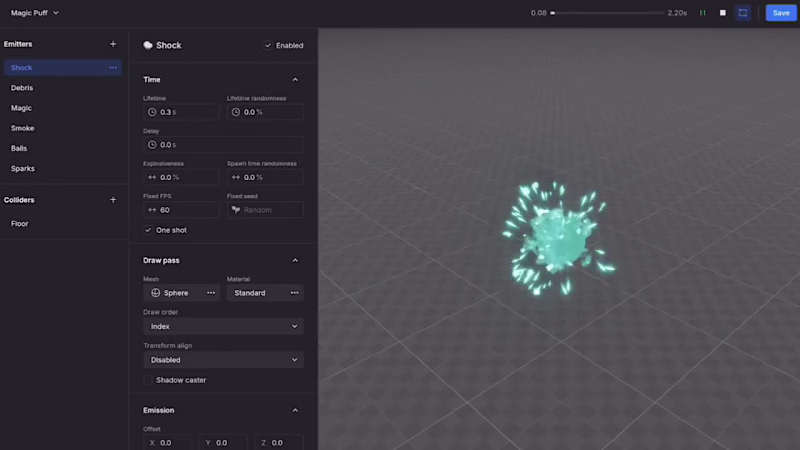Add a new emitter with the plus icon
This screenshot has height=450, width=800.
coord(113,44)
